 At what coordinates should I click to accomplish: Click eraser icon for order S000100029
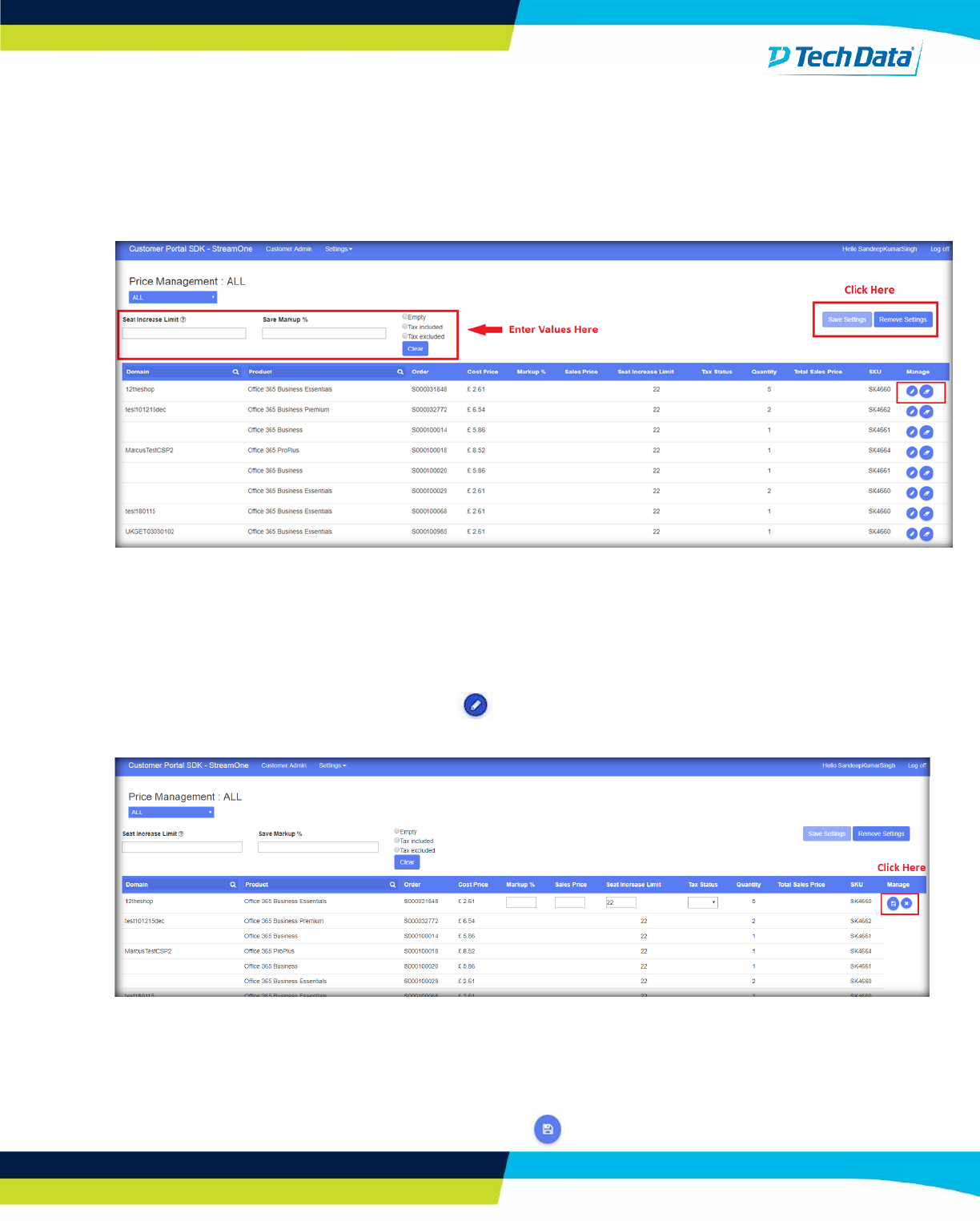(926, 493)
